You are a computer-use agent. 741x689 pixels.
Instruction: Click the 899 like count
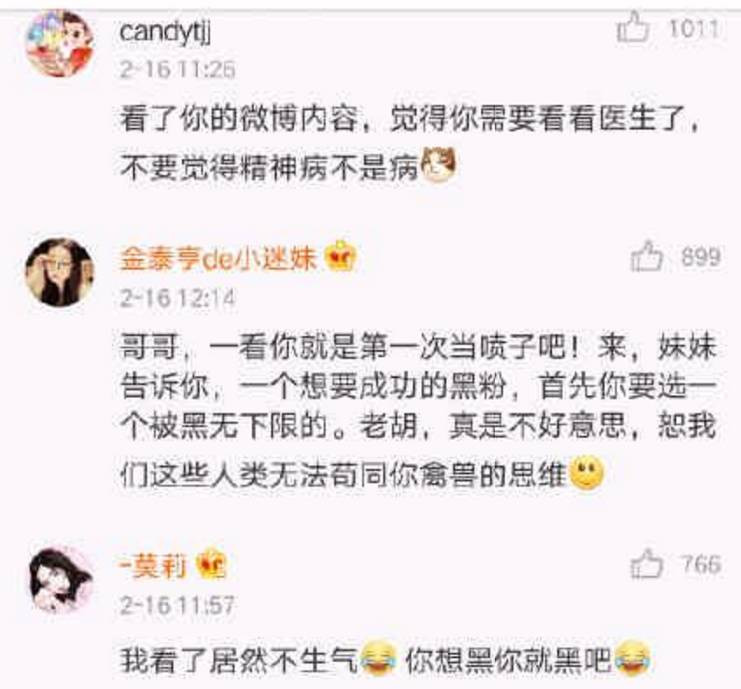click(701, 258)
